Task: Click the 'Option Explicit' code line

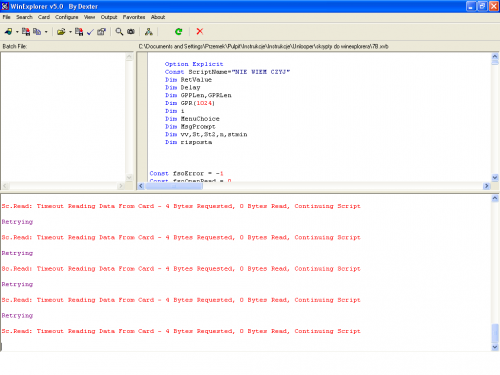Action: click(194, 64)
